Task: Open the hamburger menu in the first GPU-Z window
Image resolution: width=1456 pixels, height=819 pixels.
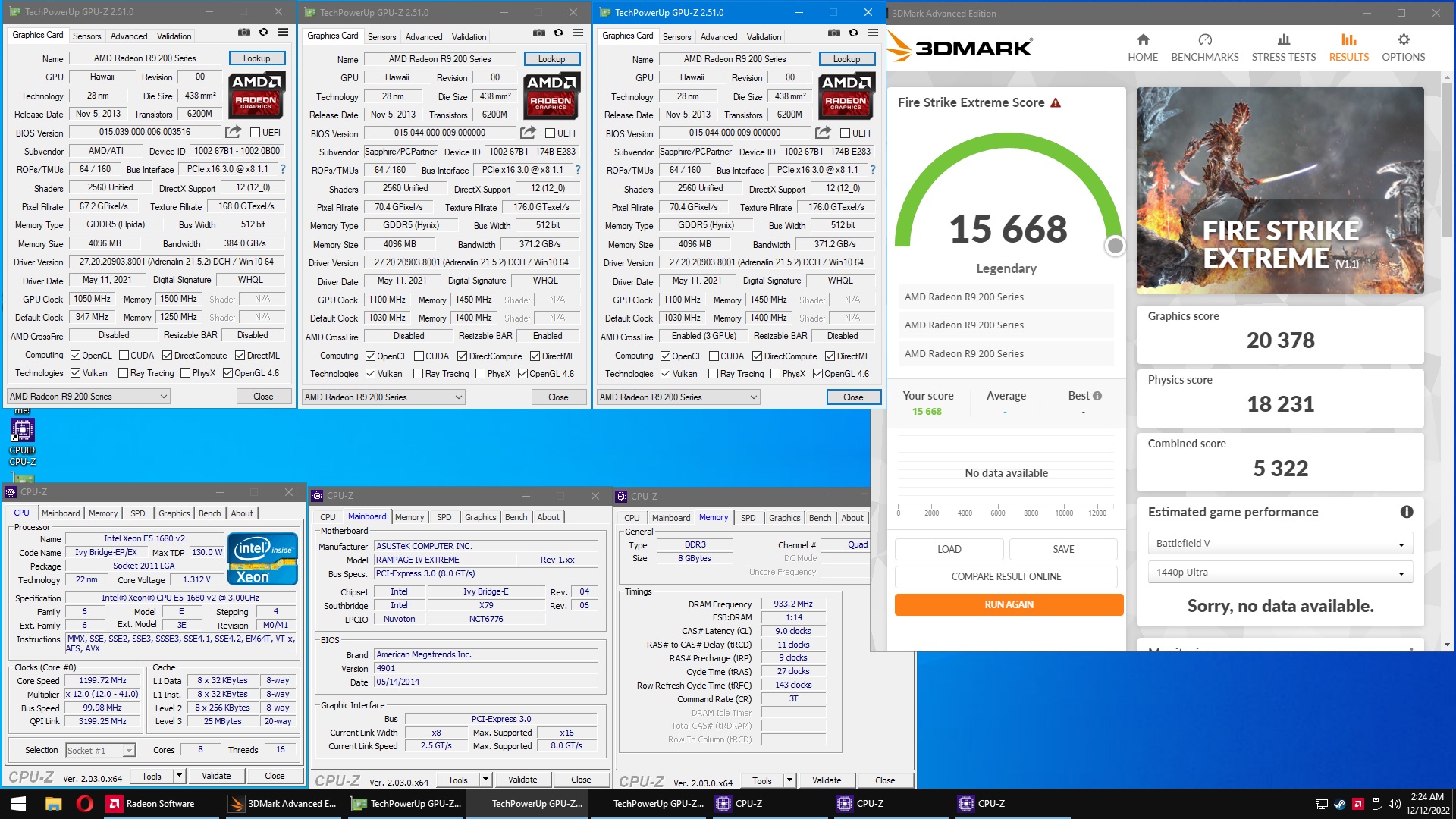Action: pos(283,33)
